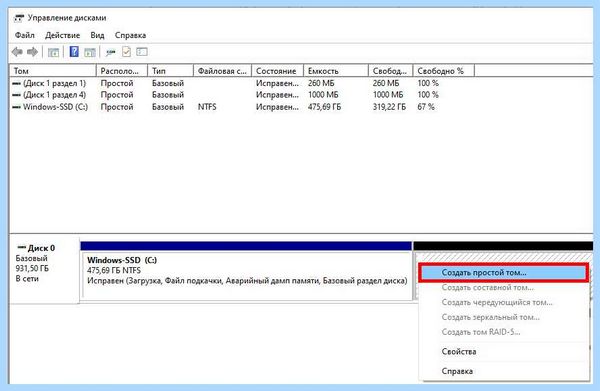This screenshot has width=600, height=391.
Task: Sort by the Состояние column header
Action: coord(278,71)
